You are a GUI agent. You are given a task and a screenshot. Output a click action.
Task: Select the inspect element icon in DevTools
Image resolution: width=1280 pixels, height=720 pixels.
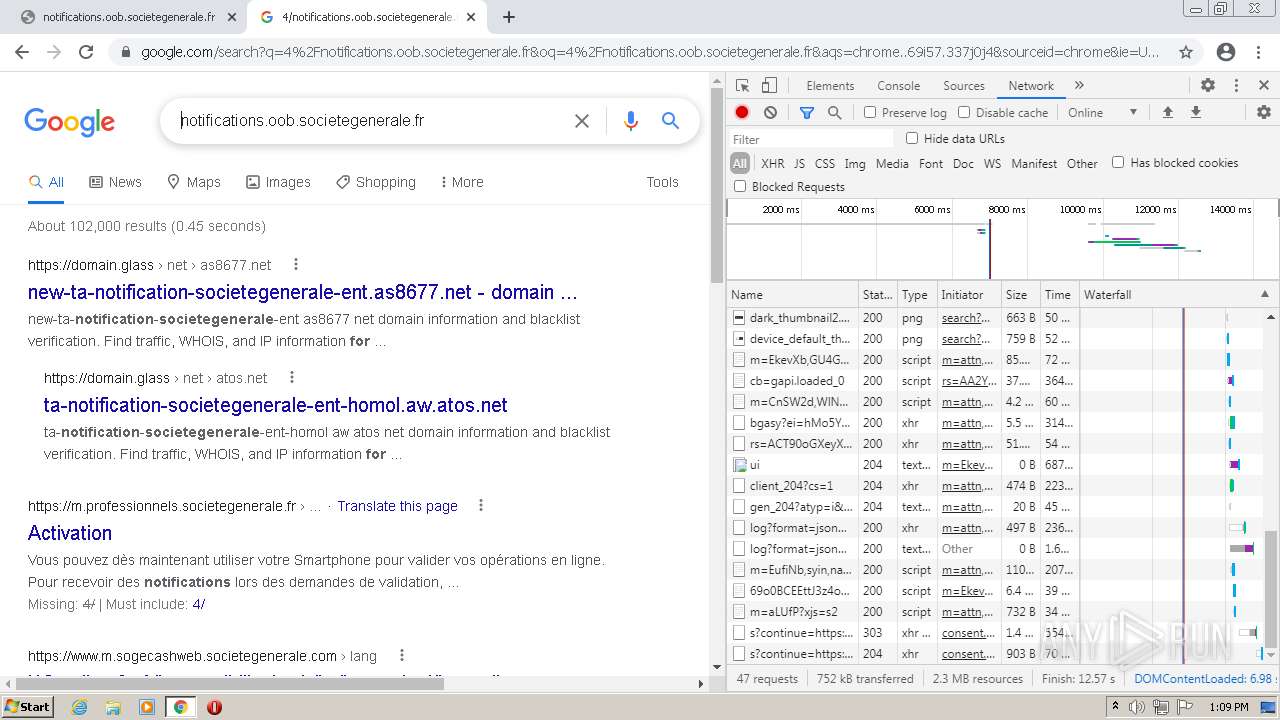pyautogui.click(x=742, y=86)
